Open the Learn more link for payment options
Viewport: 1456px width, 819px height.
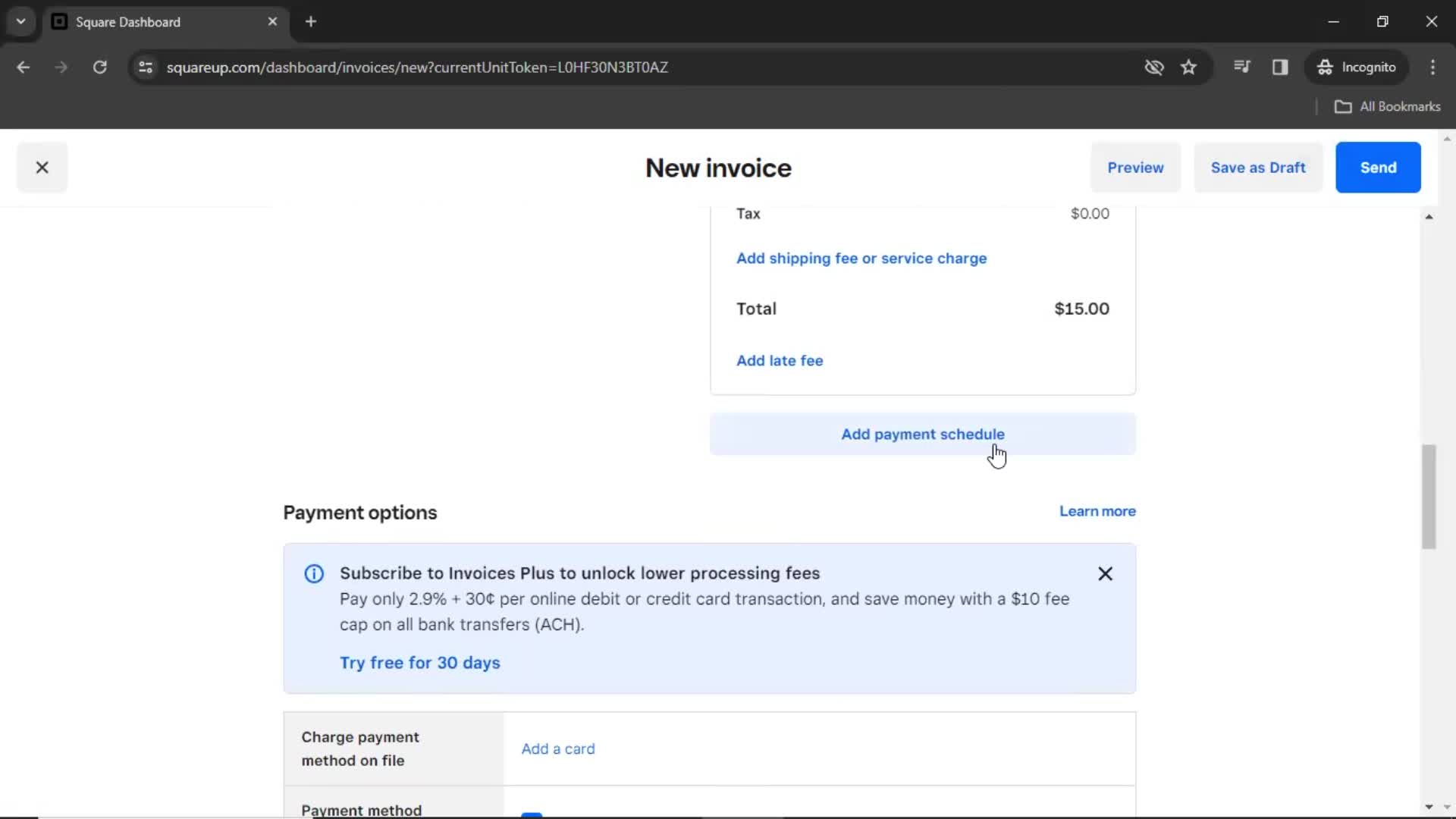pyautogui.click(x=1098, y=511)
